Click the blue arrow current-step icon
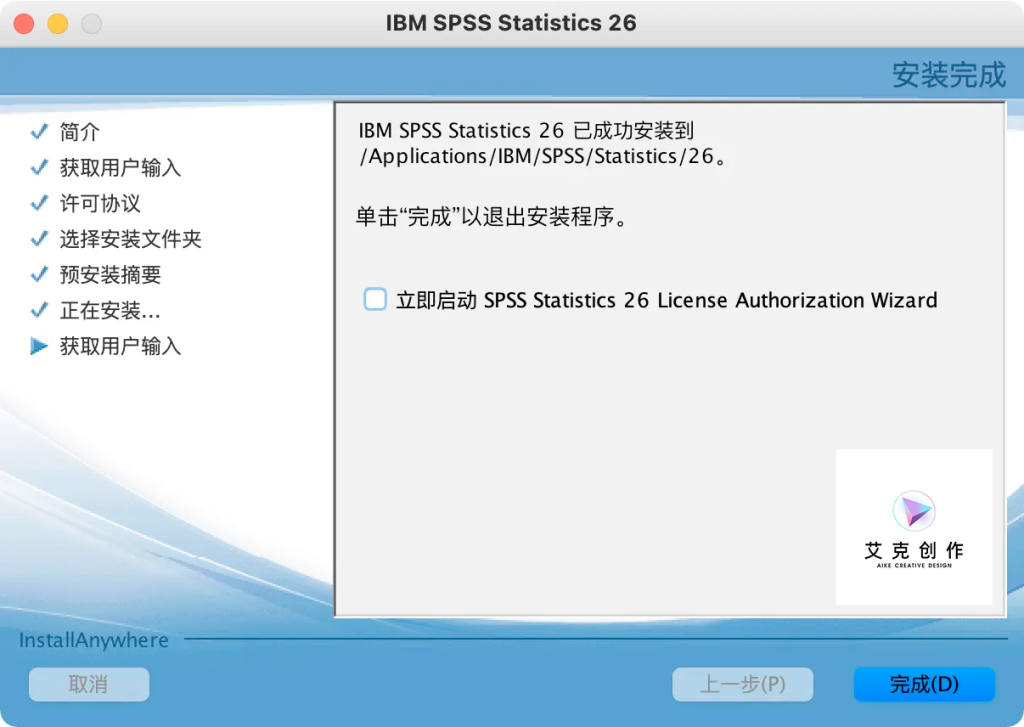This screenshot has width=1024, height=727. click(x=39, y=346)
